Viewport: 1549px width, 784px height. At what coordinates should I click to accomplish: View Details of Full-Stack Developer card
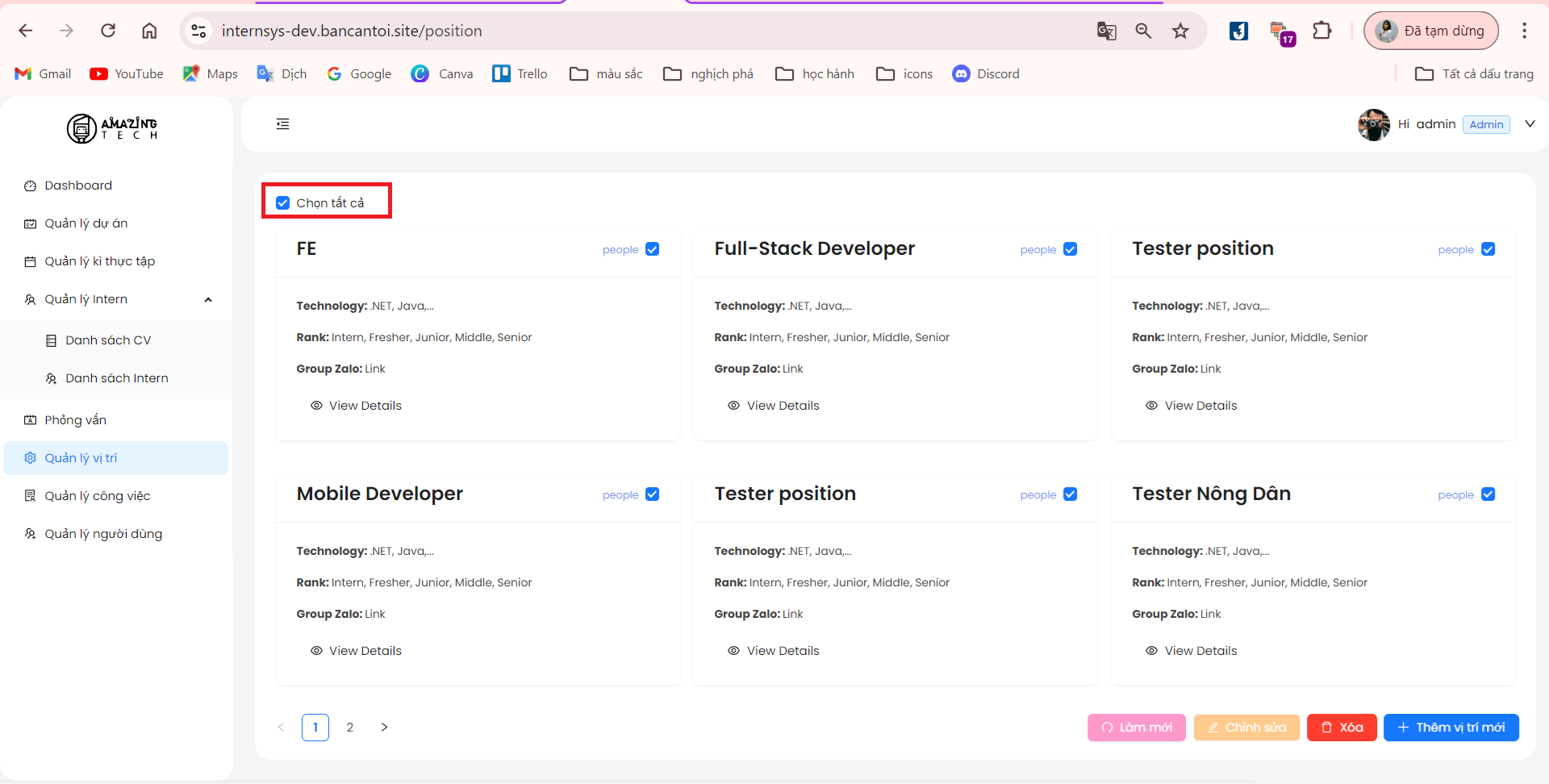pos(774,406)
